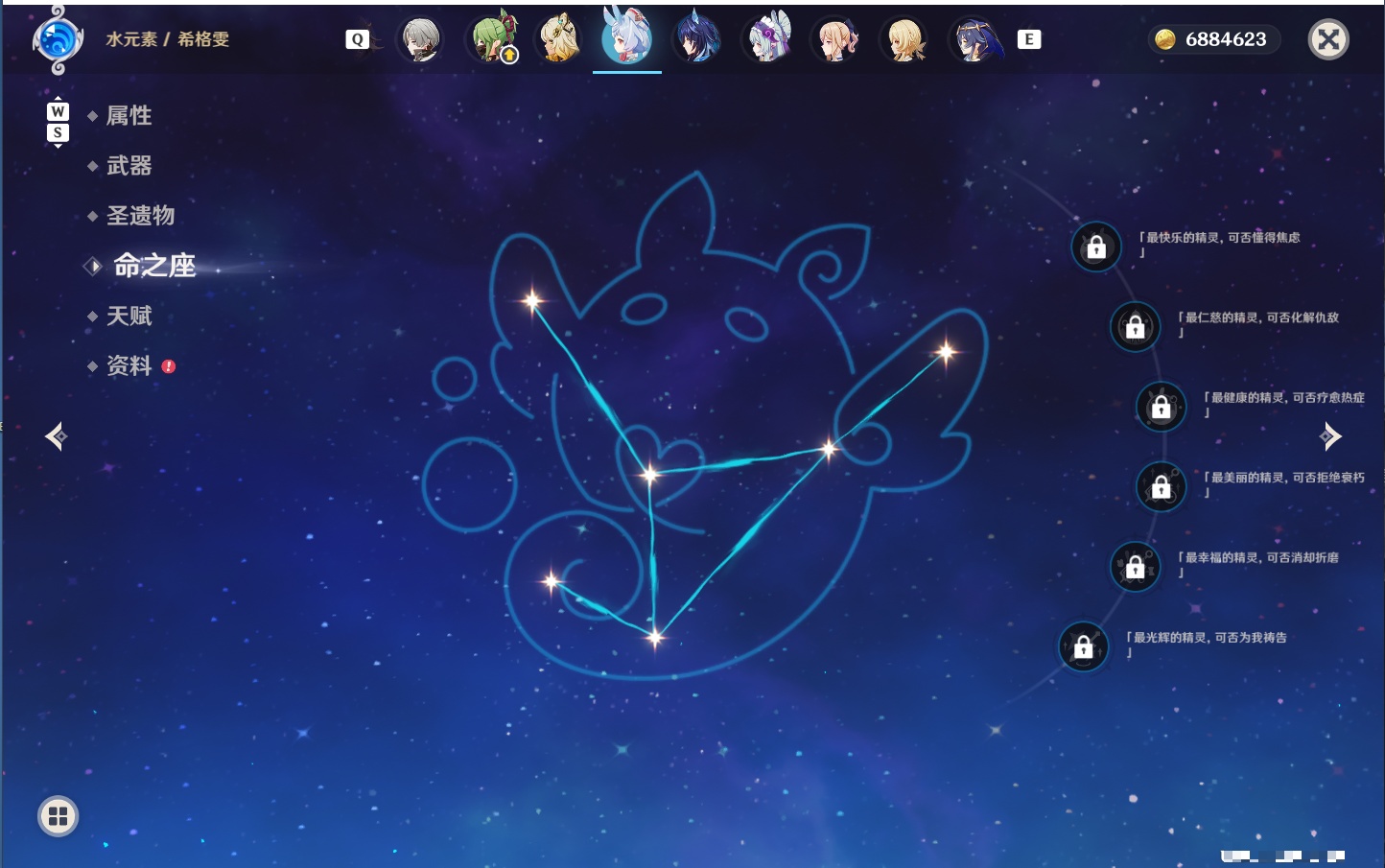
Task: Select the blonde avatar with dark hair ribbon
Action: tap(835, 39)
